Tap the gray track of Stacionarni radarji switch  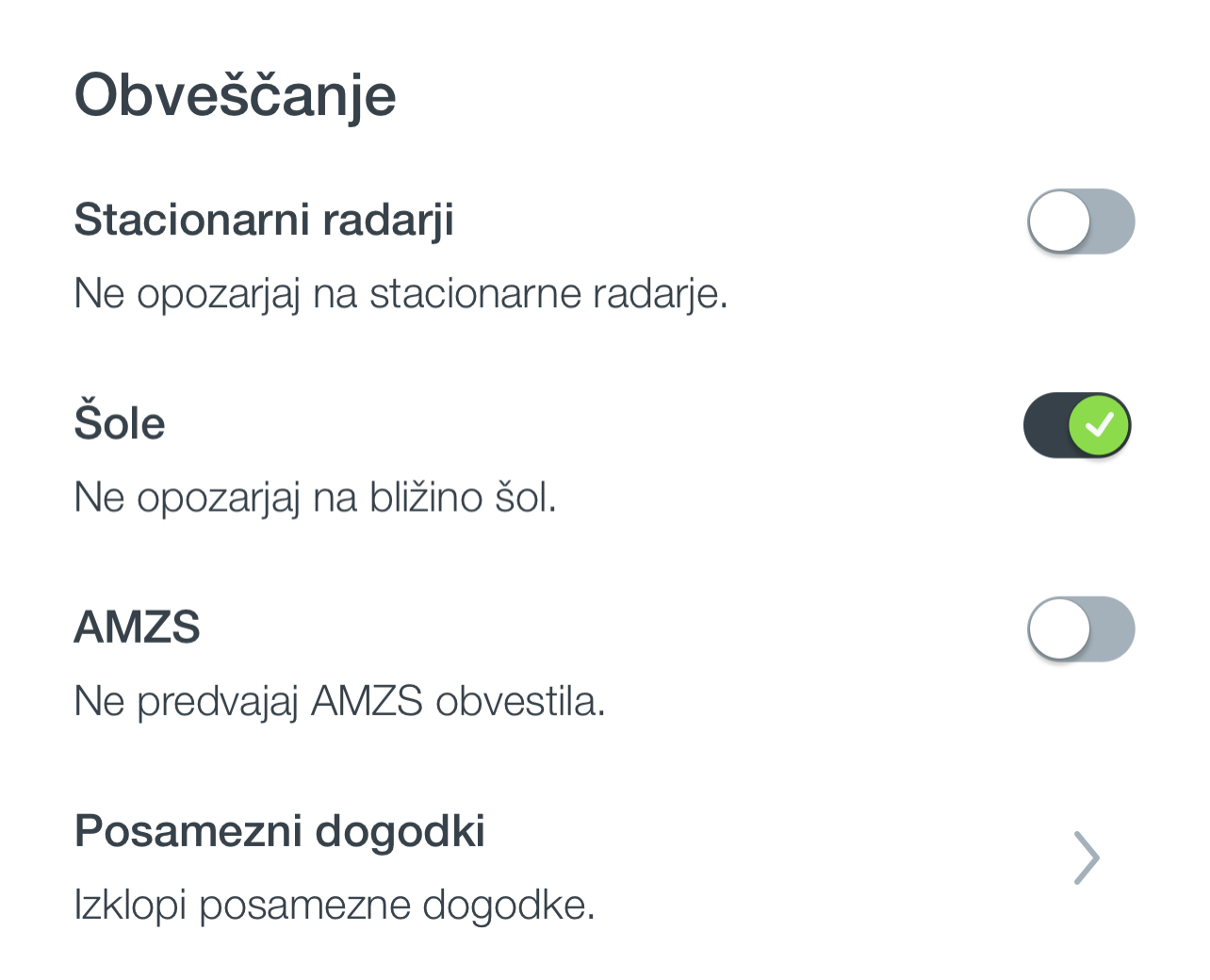click(1112, 221)
